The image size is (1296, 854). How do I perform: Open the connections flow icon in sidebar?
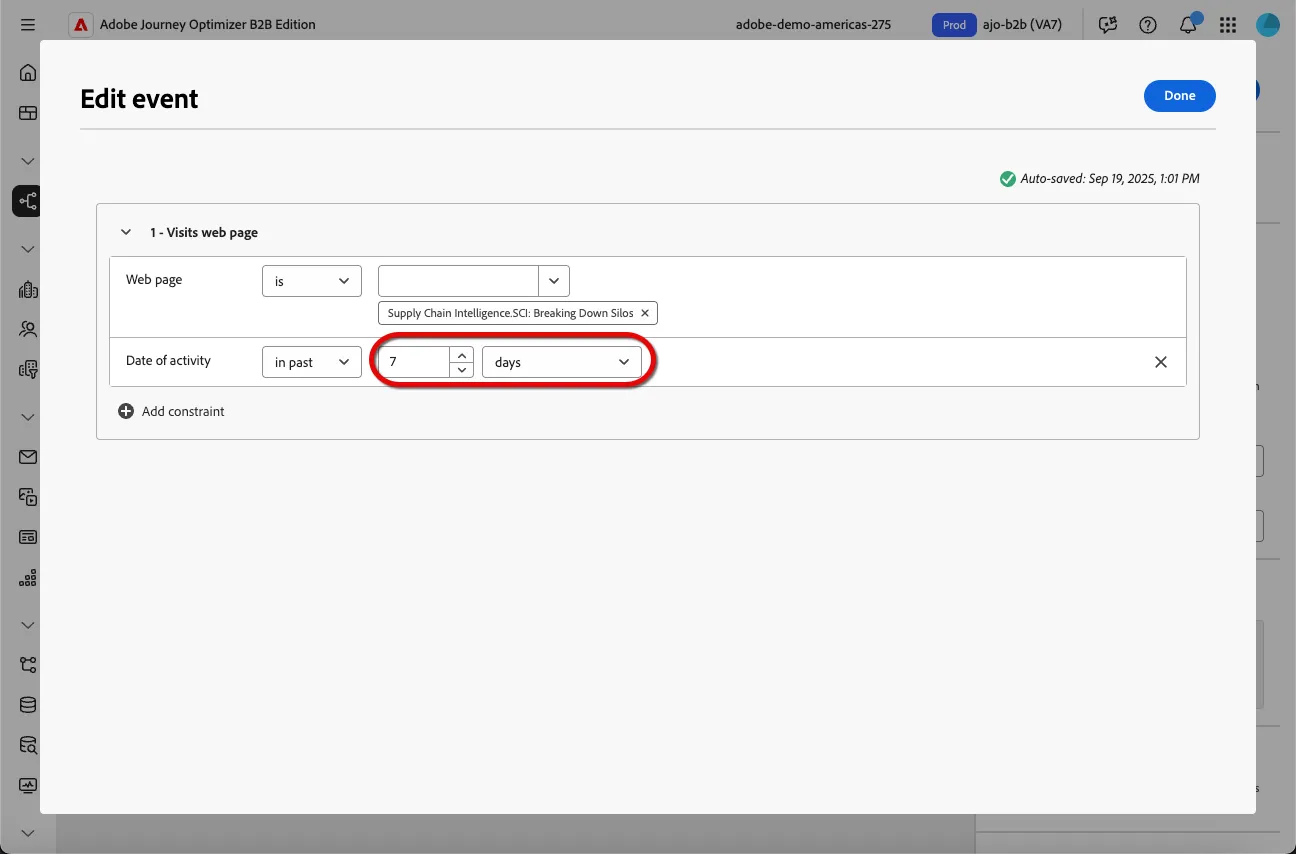tap(28, 665)
